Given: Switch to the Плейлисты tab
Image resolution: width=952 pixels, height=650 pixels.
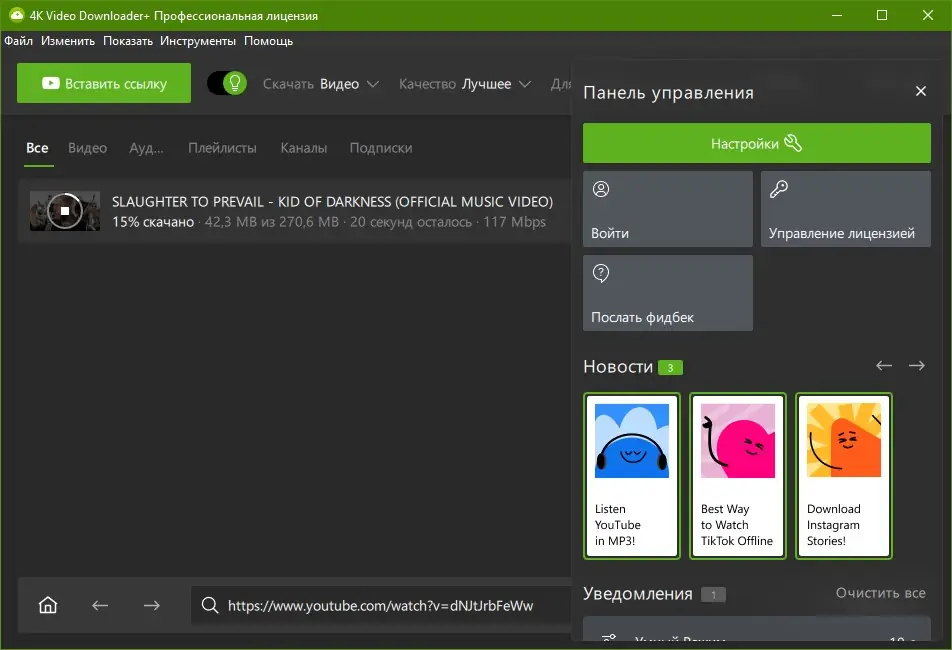Looking at the screenshot, I should tap(222, 148).
